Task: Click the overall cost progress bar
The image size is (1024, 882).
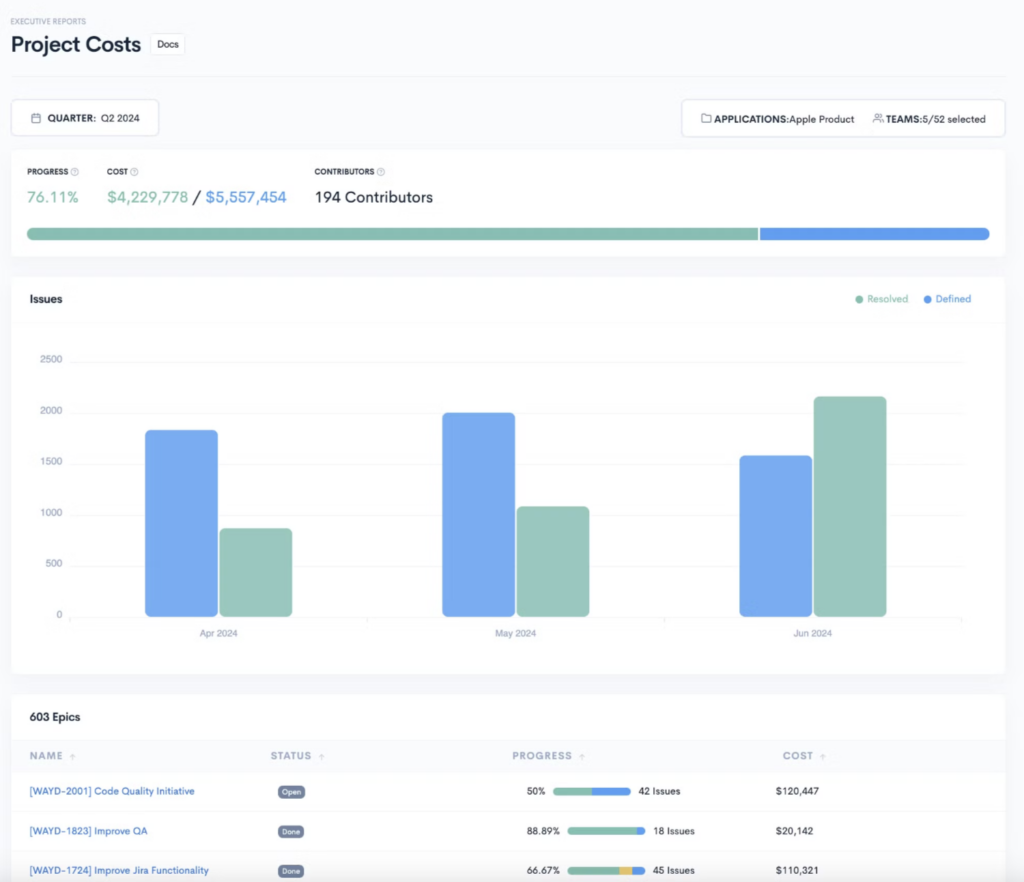Action: coord(508,234)
